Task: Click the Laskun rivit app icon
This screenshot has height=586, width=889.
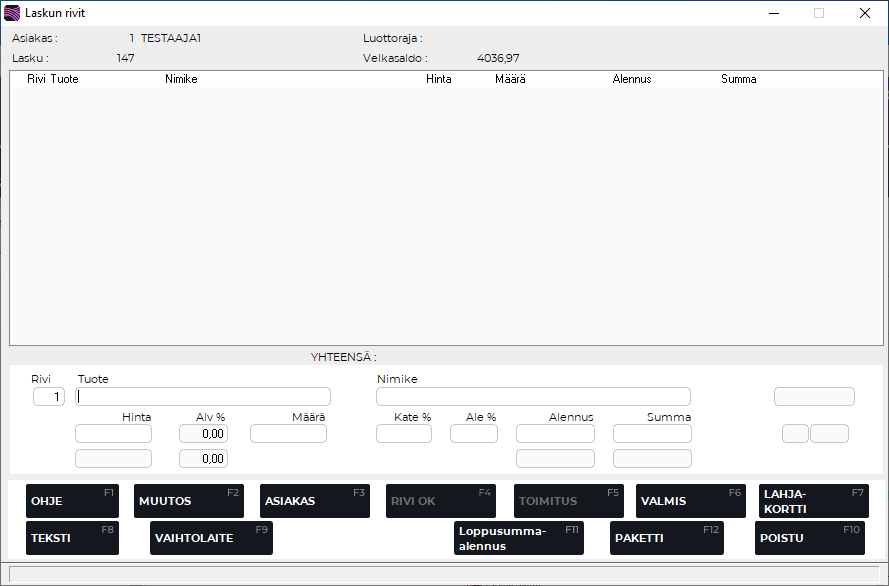Action: [x=12, y=13]
